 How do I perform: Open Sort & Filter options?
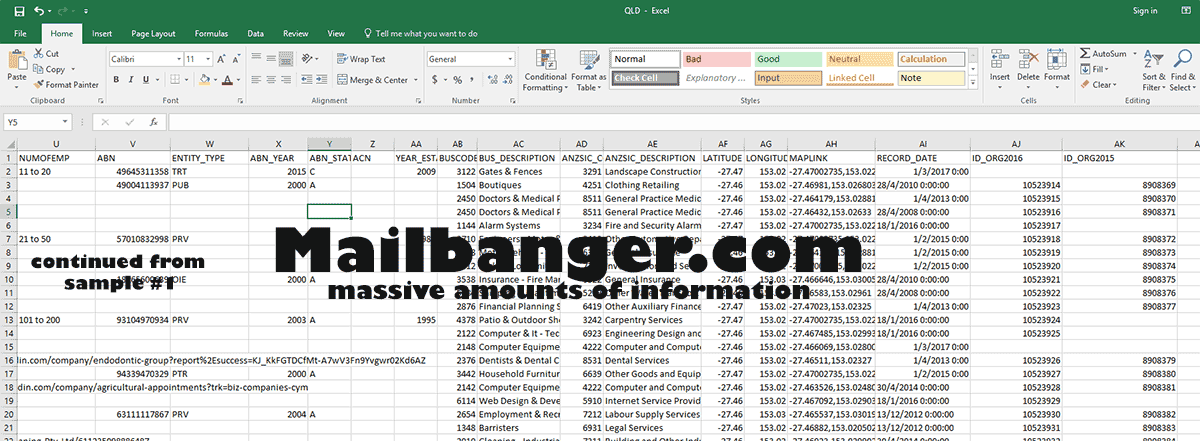click(x=1154, y=70)
